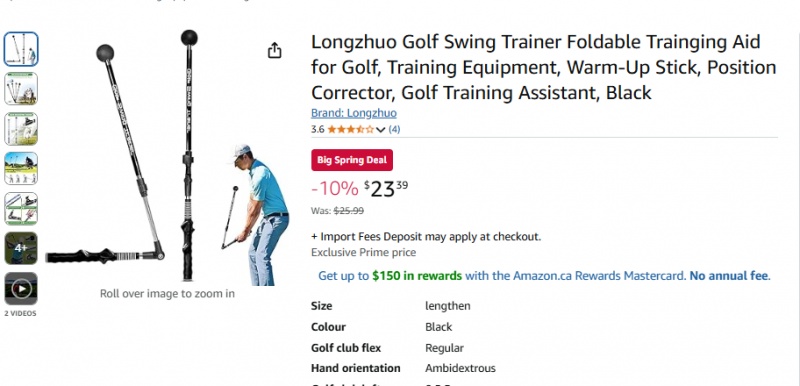The width and height of the screenshot is (800, 386).
Task: Click the star rating icons
Action: pyautogui.click(x=351, y=130)
